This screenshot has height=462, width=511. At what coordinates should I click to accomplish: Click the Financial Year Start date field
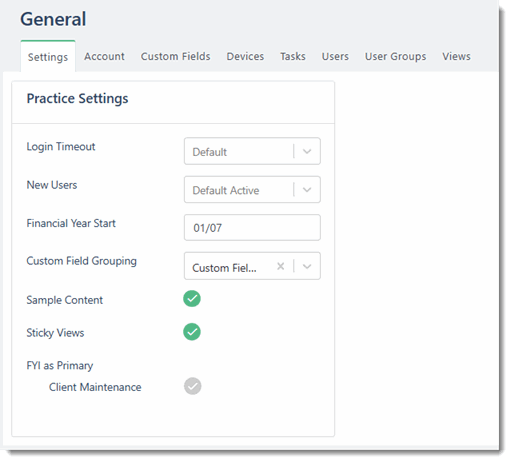click(x=252, y=228)
